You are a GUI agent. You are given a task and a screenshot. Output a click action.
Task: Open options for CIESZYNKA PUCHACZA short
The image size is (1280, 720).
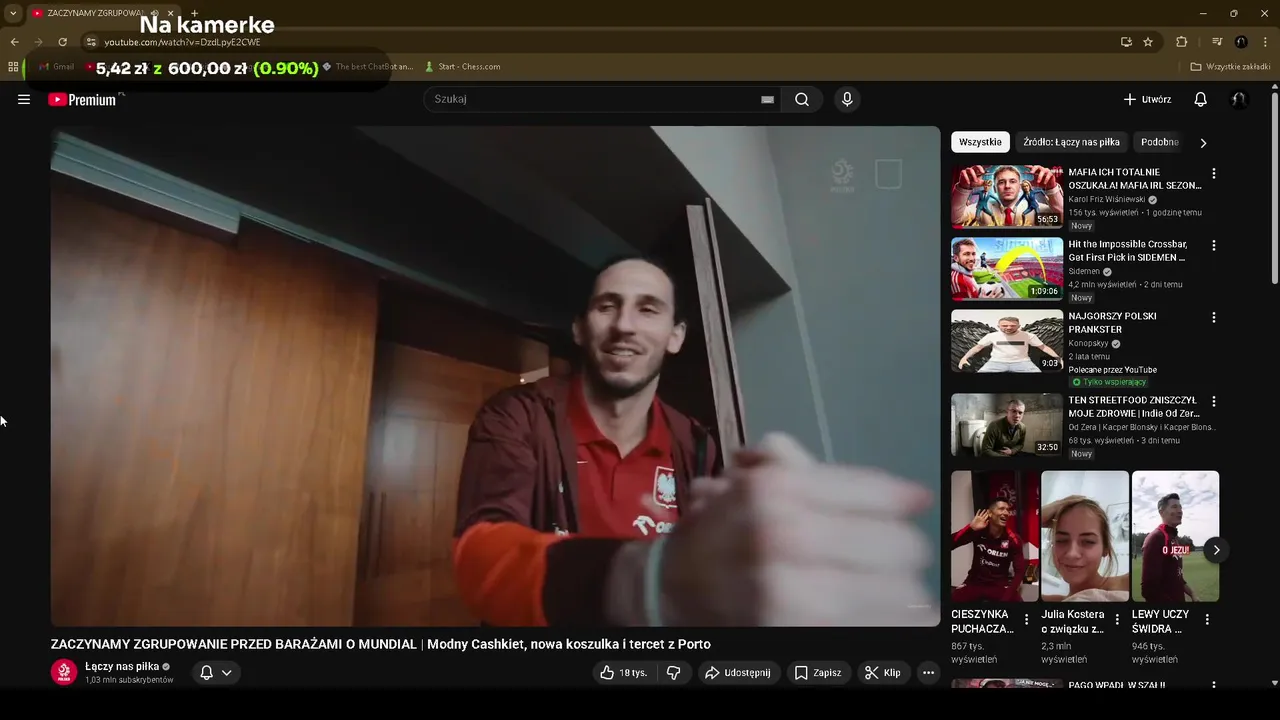click(x=1026, y=620)
